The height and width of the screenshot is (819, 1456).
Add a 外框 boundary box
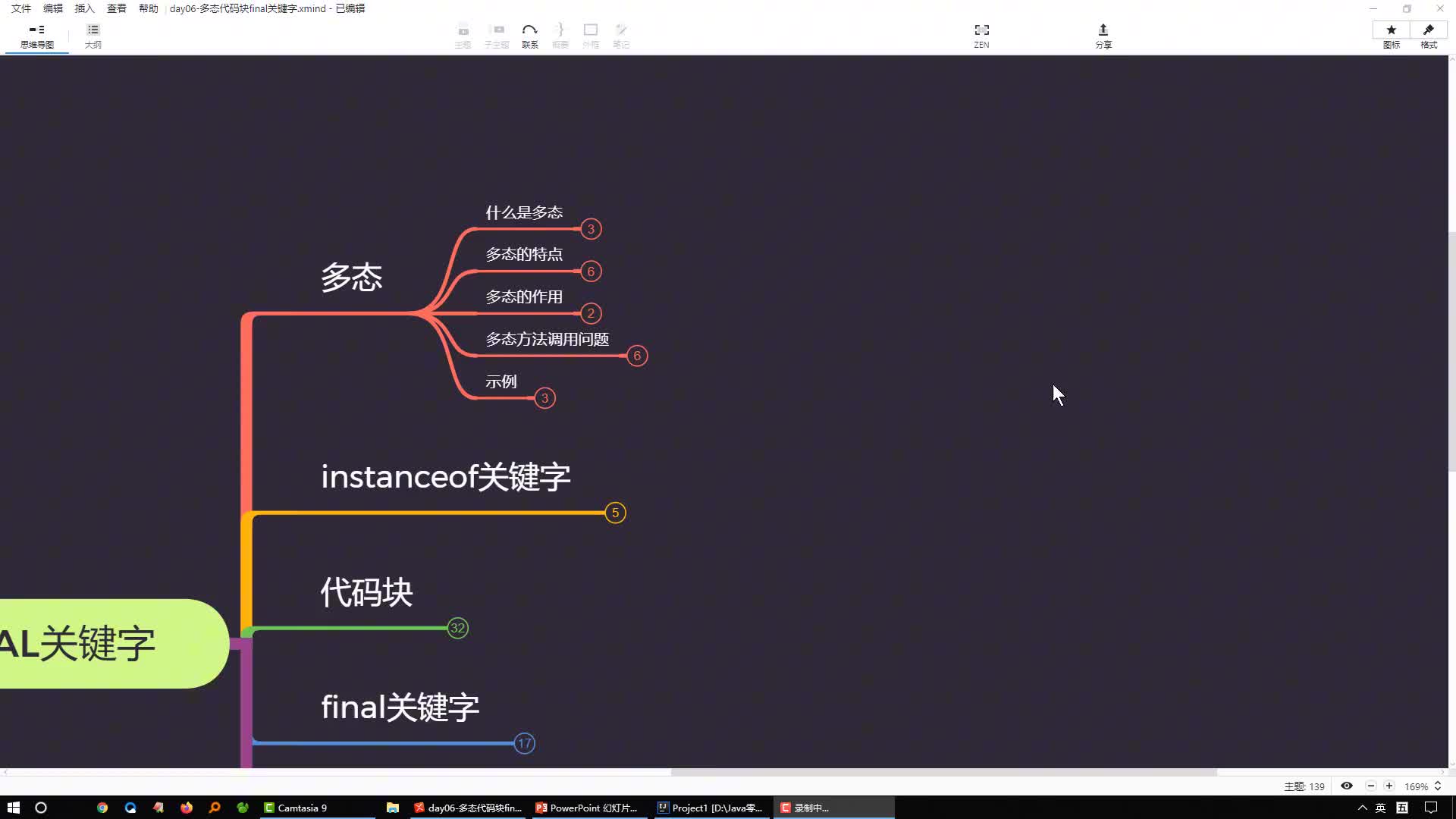click(x=591, y=36)
